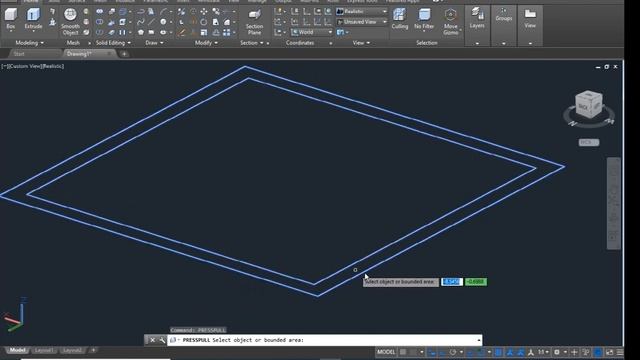This screenshot has height=360, width=640.
Task: Toggle clean screen mode in status bar
Action: (609, 352)
